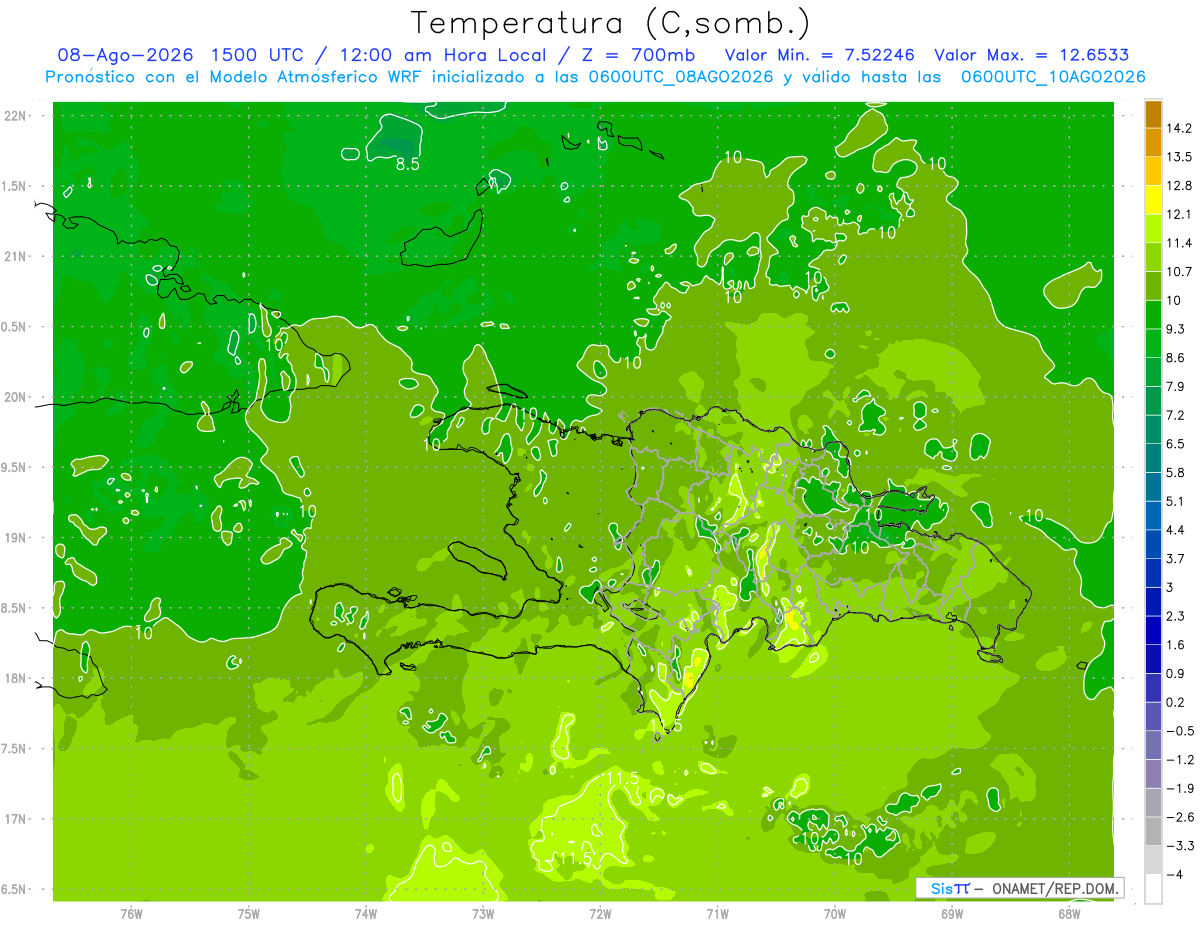Viewport: 1200px width, 927px height.
Task: Click the '14.2' colorbar value label
Action: (1180, 128)
